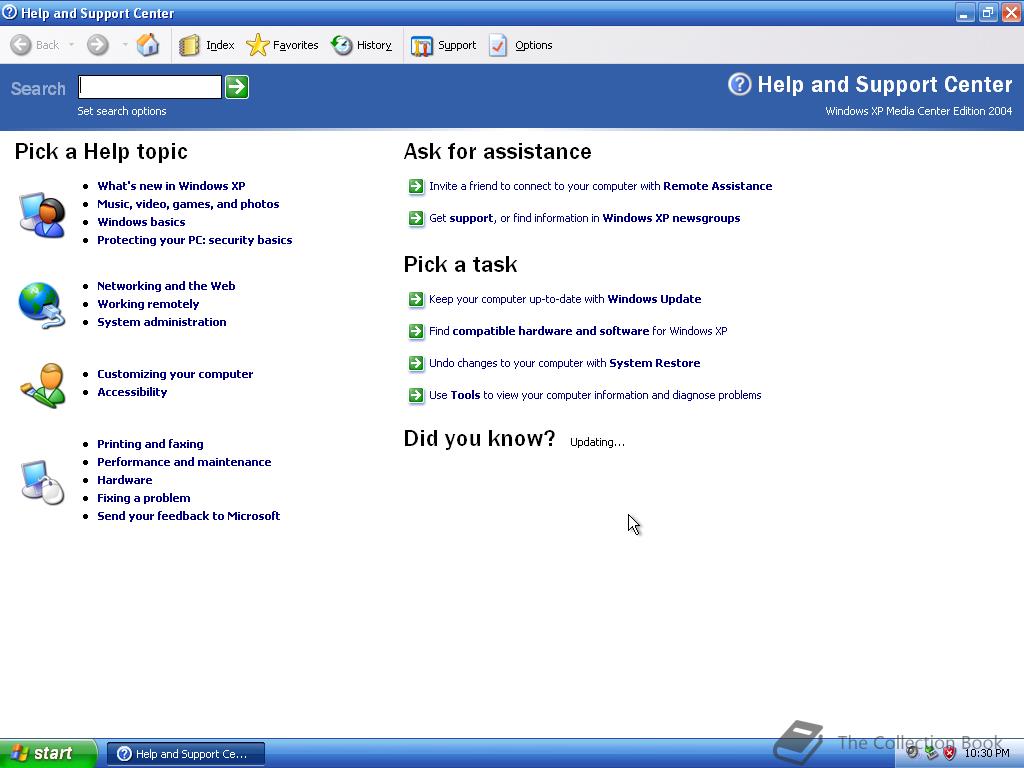
Task: Select the Working remotely topic
Action: [148, 304]
